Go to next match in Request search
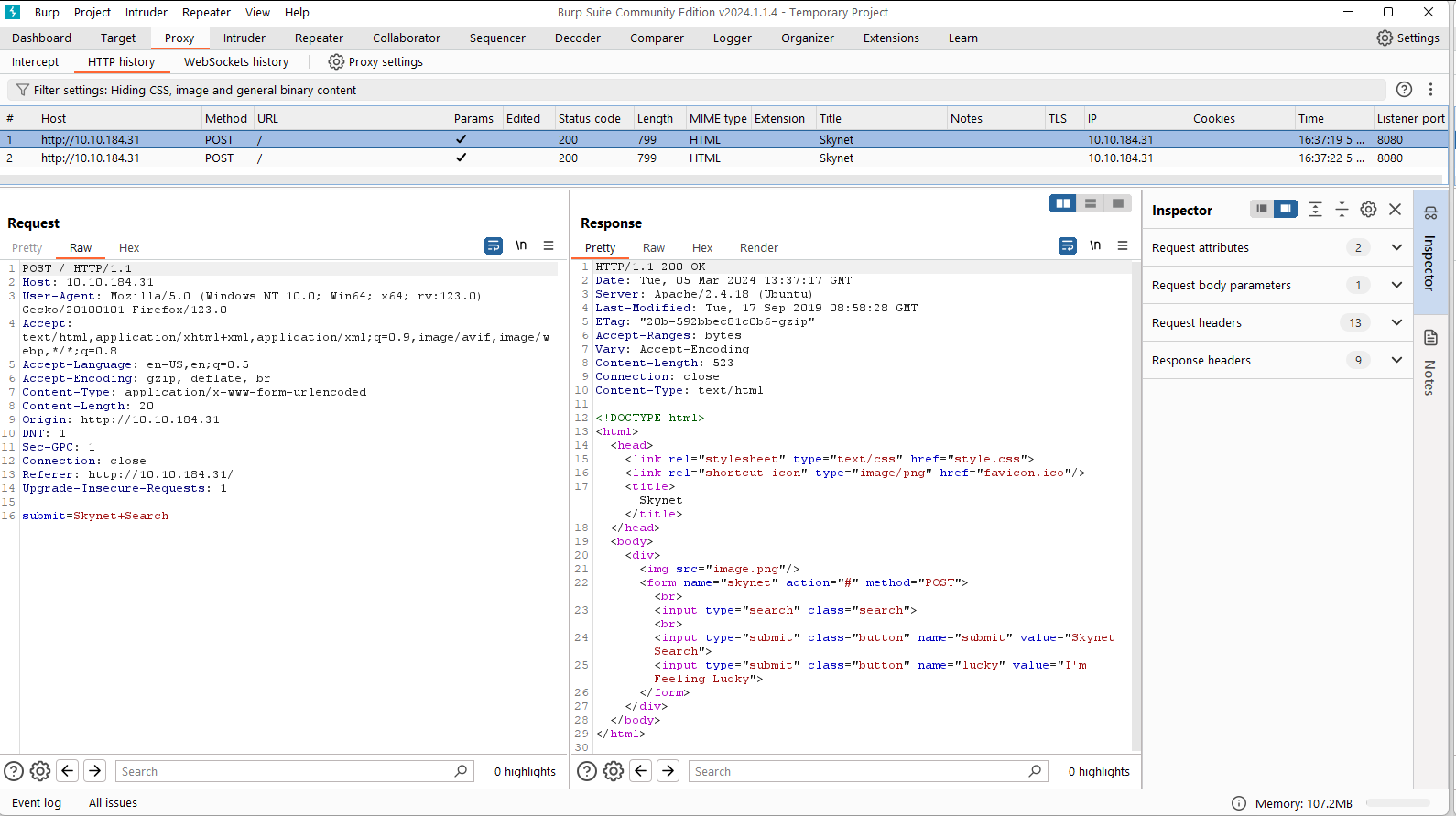1456x816 pixels. [95, 771]
